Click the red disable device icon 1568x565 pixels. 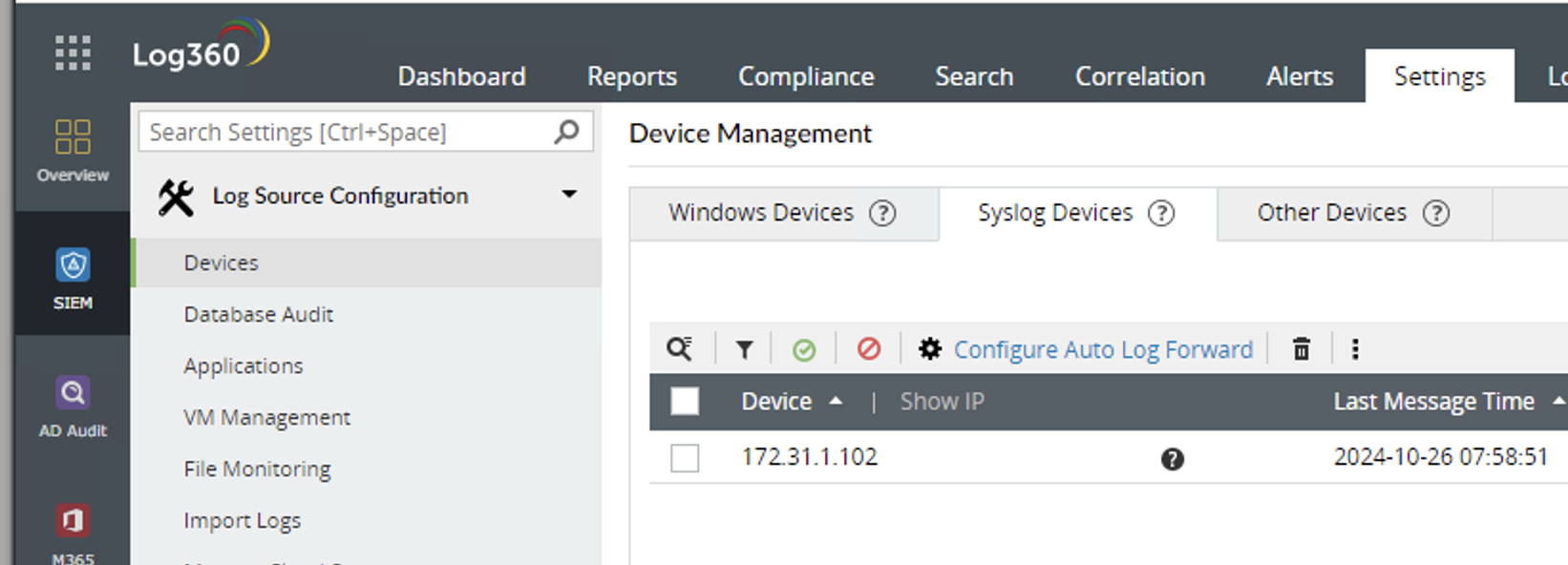point(869,349)
